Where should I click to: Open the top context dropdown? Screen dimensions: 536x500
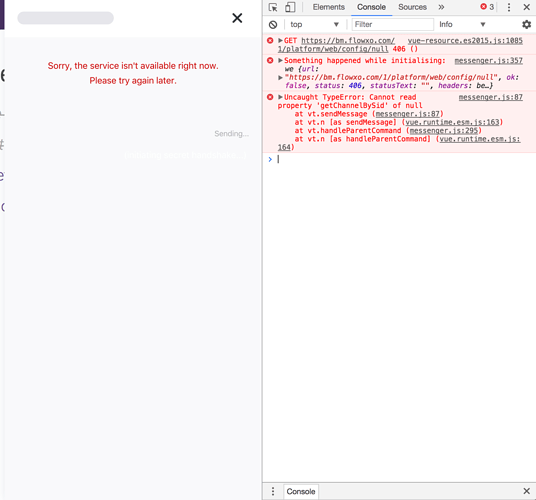coord(314,25)
